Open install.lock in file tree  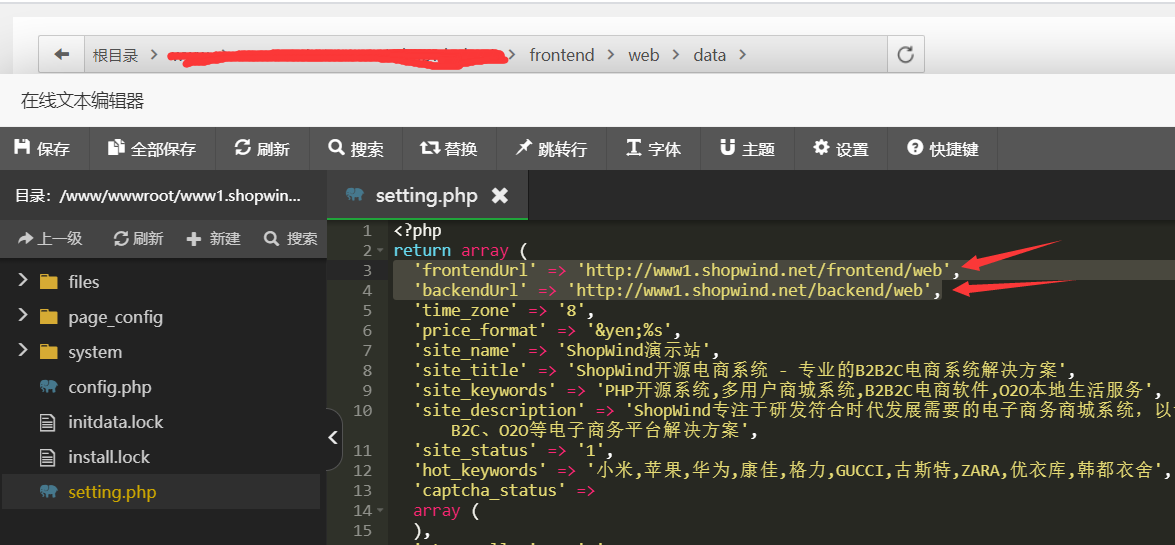[x=109, y=457]
